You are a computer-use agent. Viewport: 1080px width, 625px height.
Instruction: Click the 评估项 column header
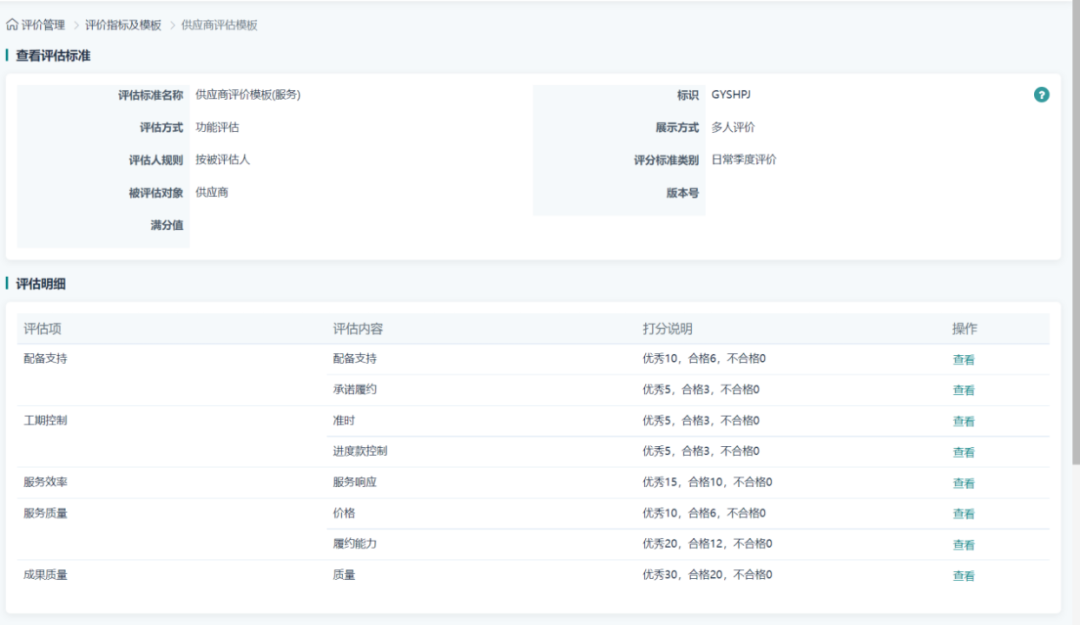(43, 329)
